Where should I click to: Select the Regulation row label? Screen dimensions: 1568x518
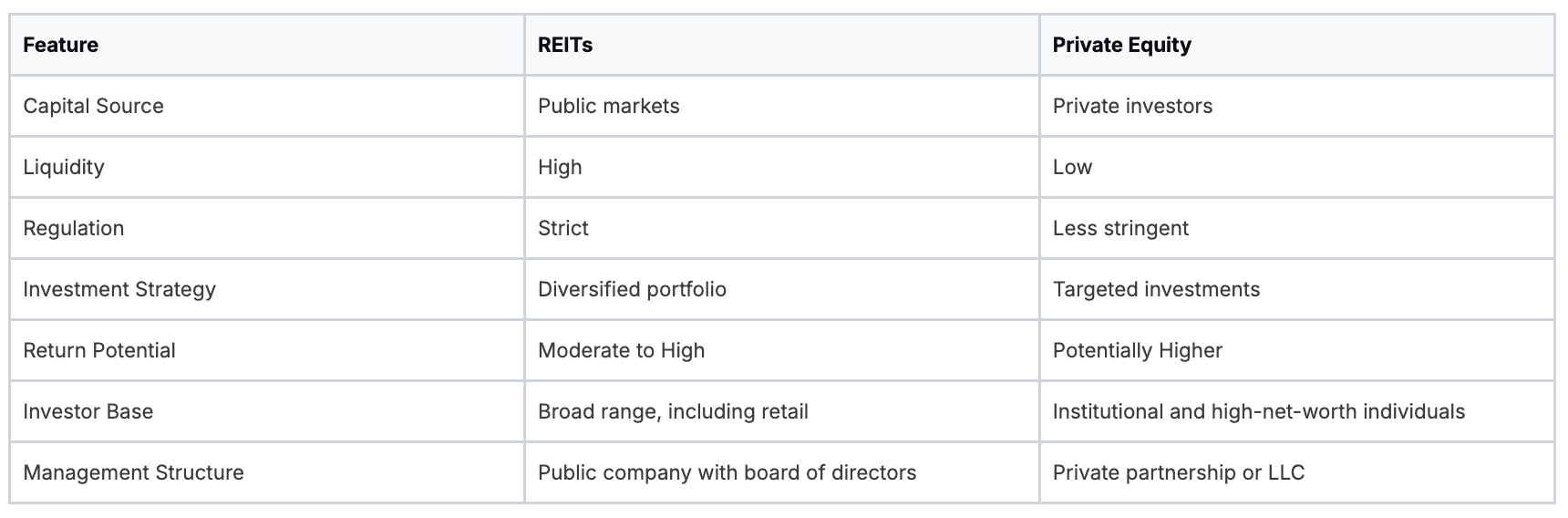(74, 228)
